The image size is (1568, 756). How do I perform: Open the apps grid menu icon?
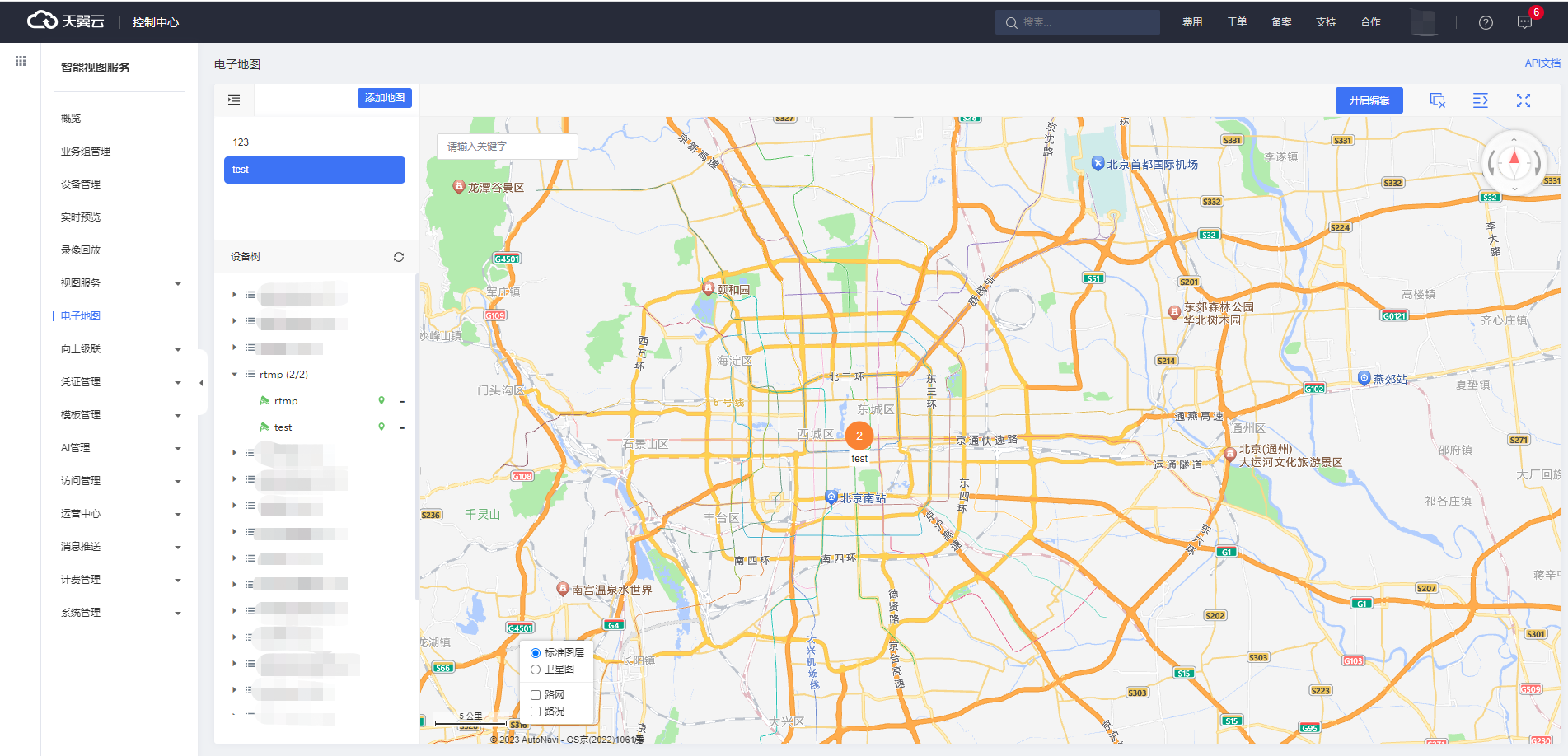21,61
